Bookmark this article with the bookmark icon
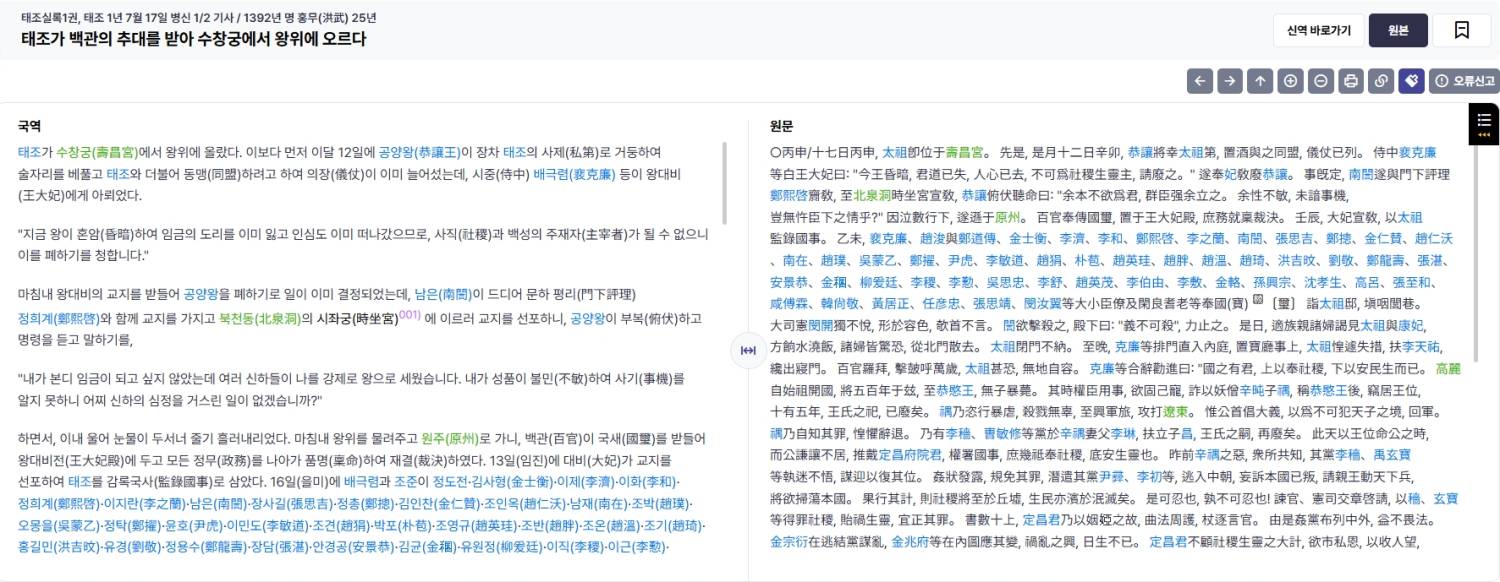Screen dimensions: 1500x582 (1461, 30)
